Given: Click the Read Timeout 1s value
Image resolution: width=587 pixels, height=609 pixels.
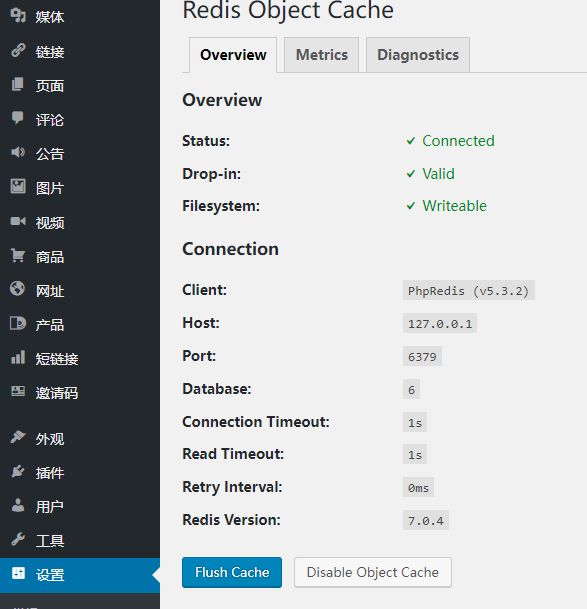Looking at the screenshot, I should (x=415, y=454).
